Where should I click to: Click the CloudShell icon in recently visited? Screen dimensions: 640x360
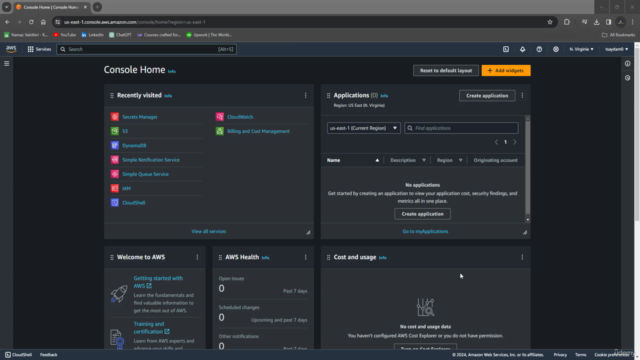pyautogui.click(x=115, y=202)
